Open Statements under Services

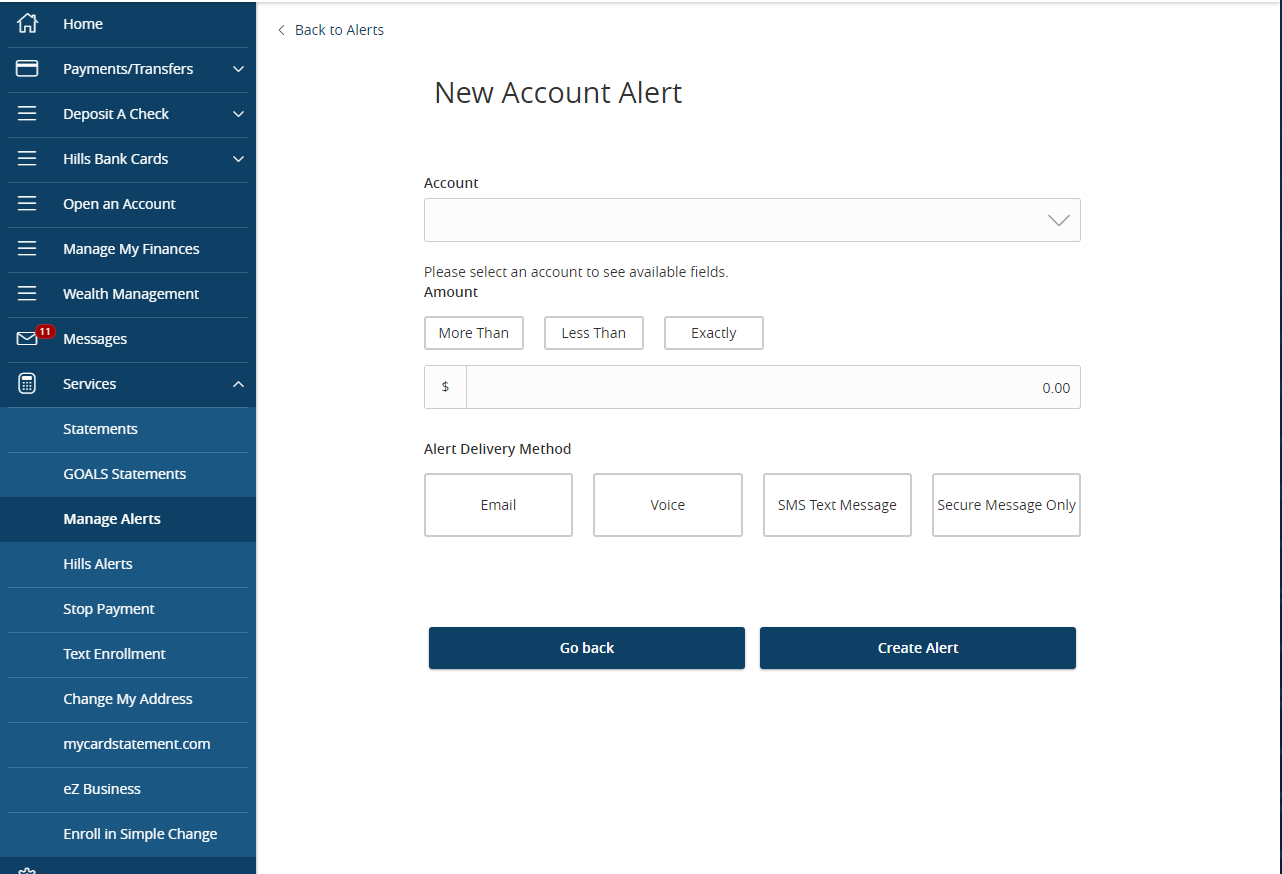[x=128, y=429]
